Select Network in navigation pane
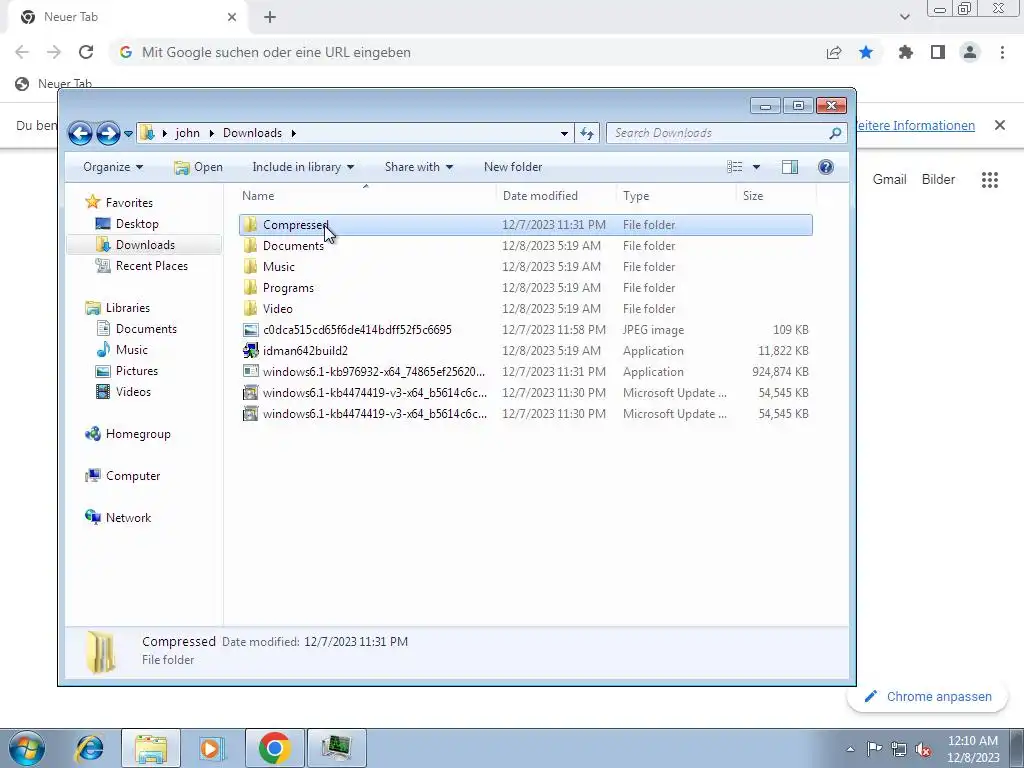 coord(128,518)
